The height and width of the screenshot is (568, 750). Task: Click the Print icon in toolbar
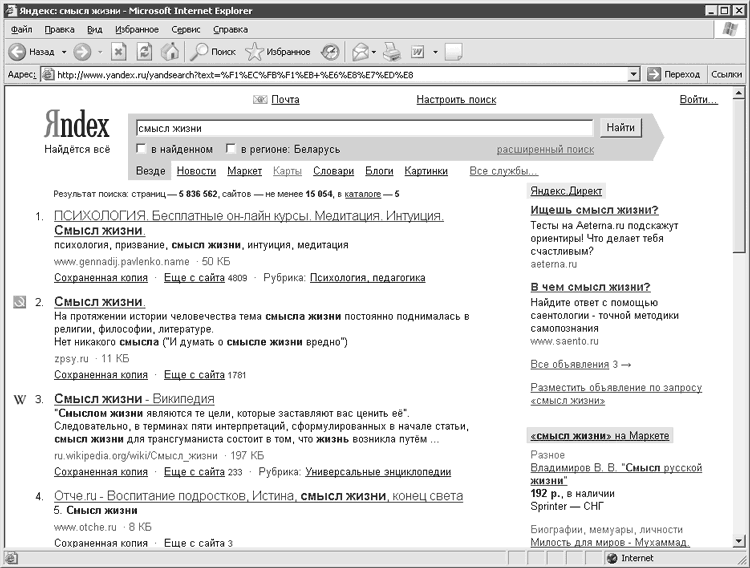(x=392, y=51)
